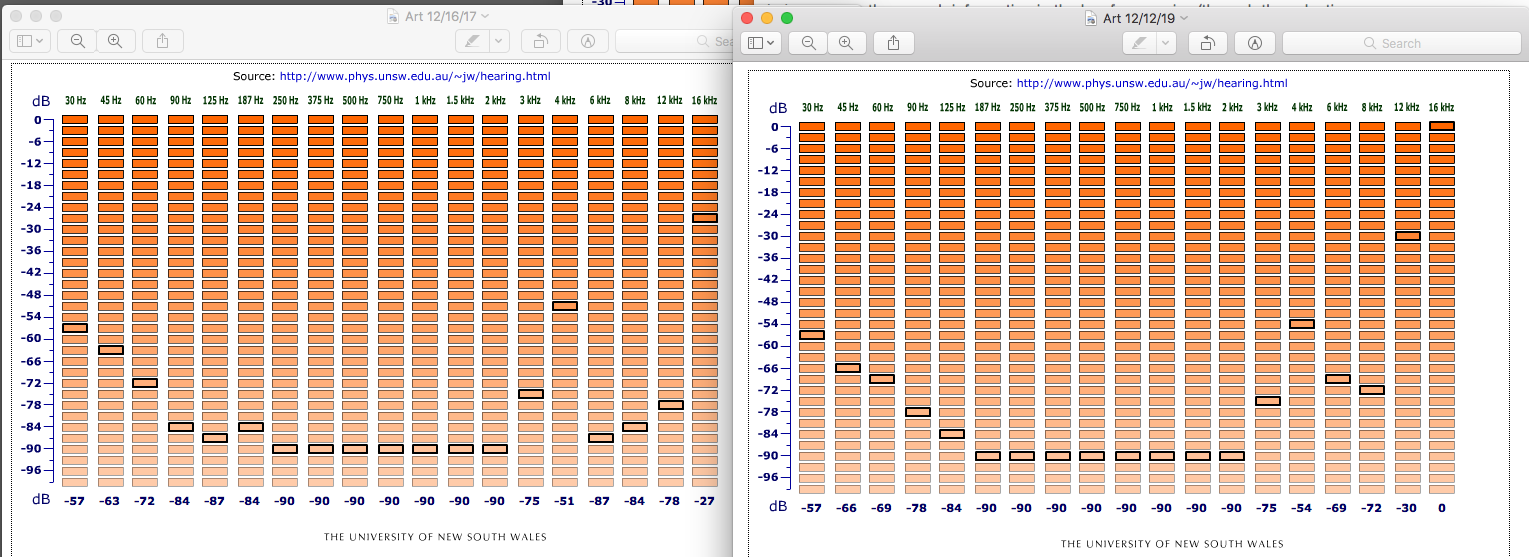Select highlight pen in Art 12/16/17 window
The height and width of the screenshot is (557, 1529).
click(x=472, y=41)
